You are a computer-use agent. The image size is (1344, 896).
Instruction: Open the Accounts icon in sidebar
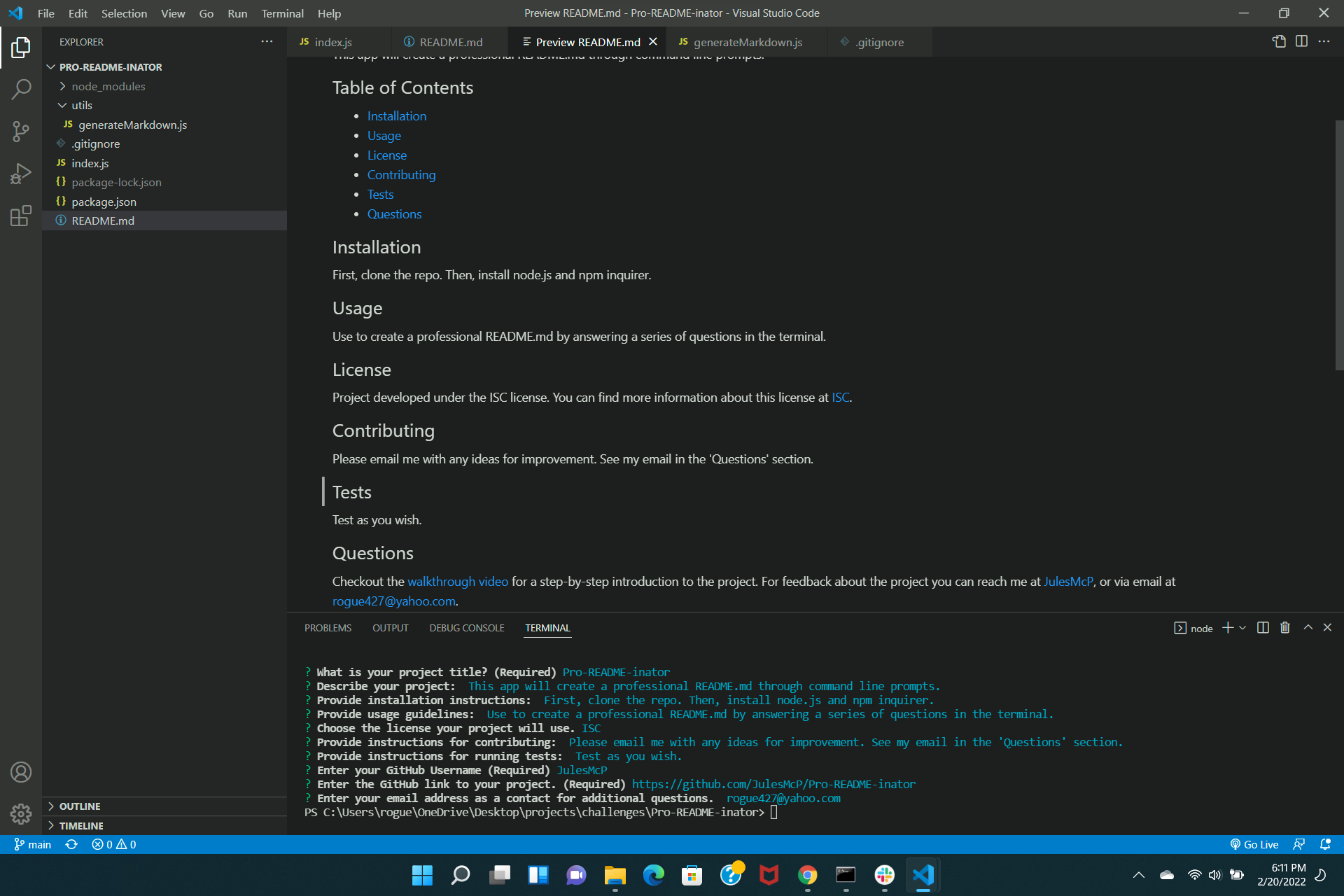(21, 772)
